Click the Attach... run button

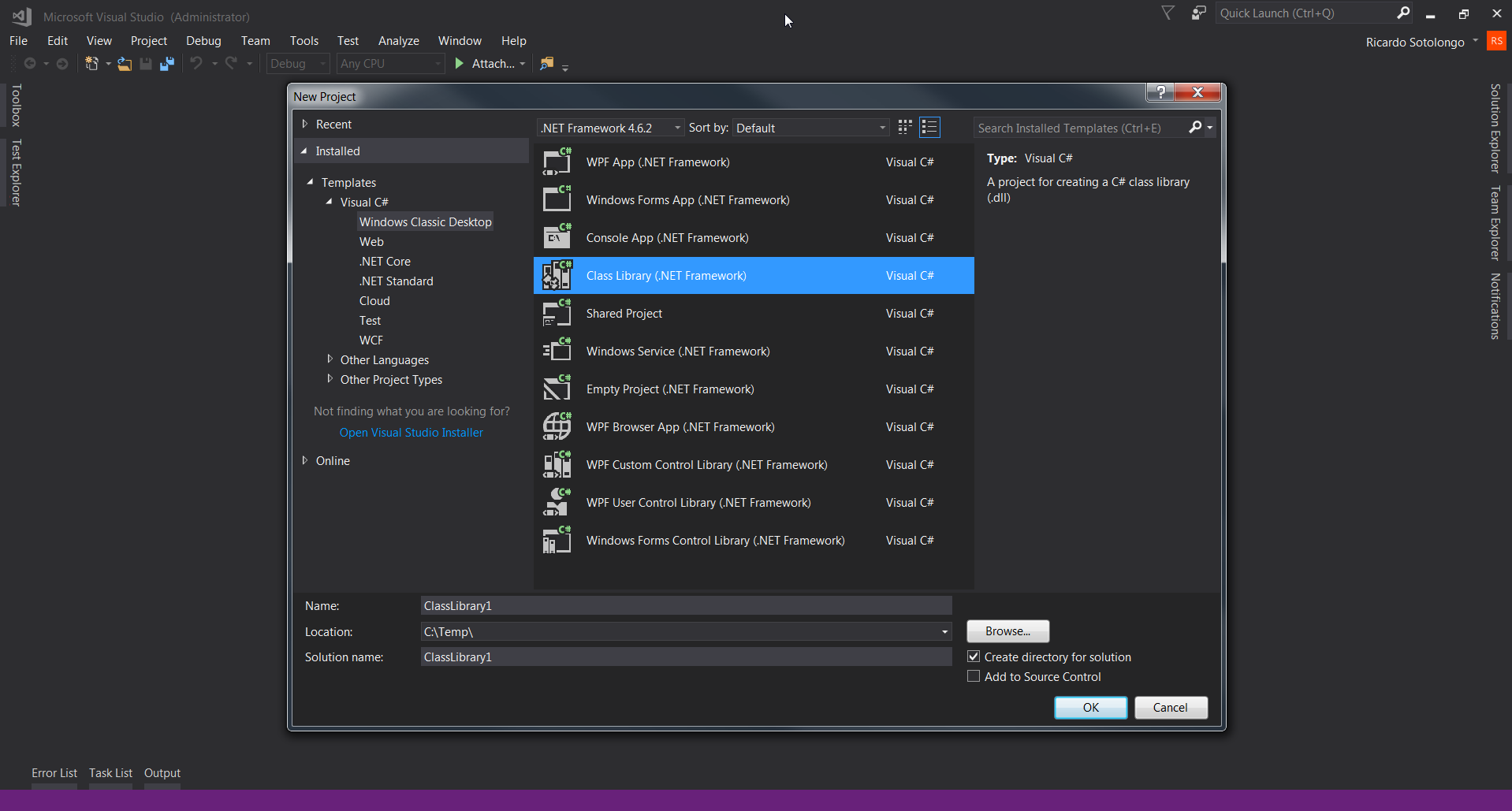click(485, 64)
